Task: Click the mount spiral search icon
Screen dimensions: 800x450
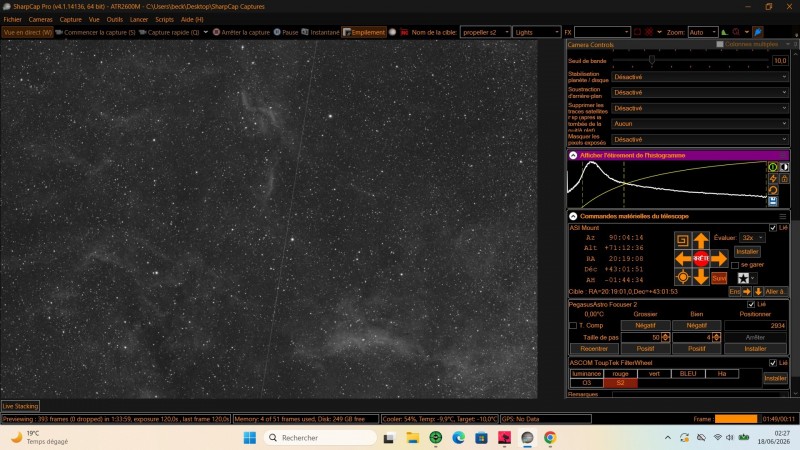Action: click(683, 240)
